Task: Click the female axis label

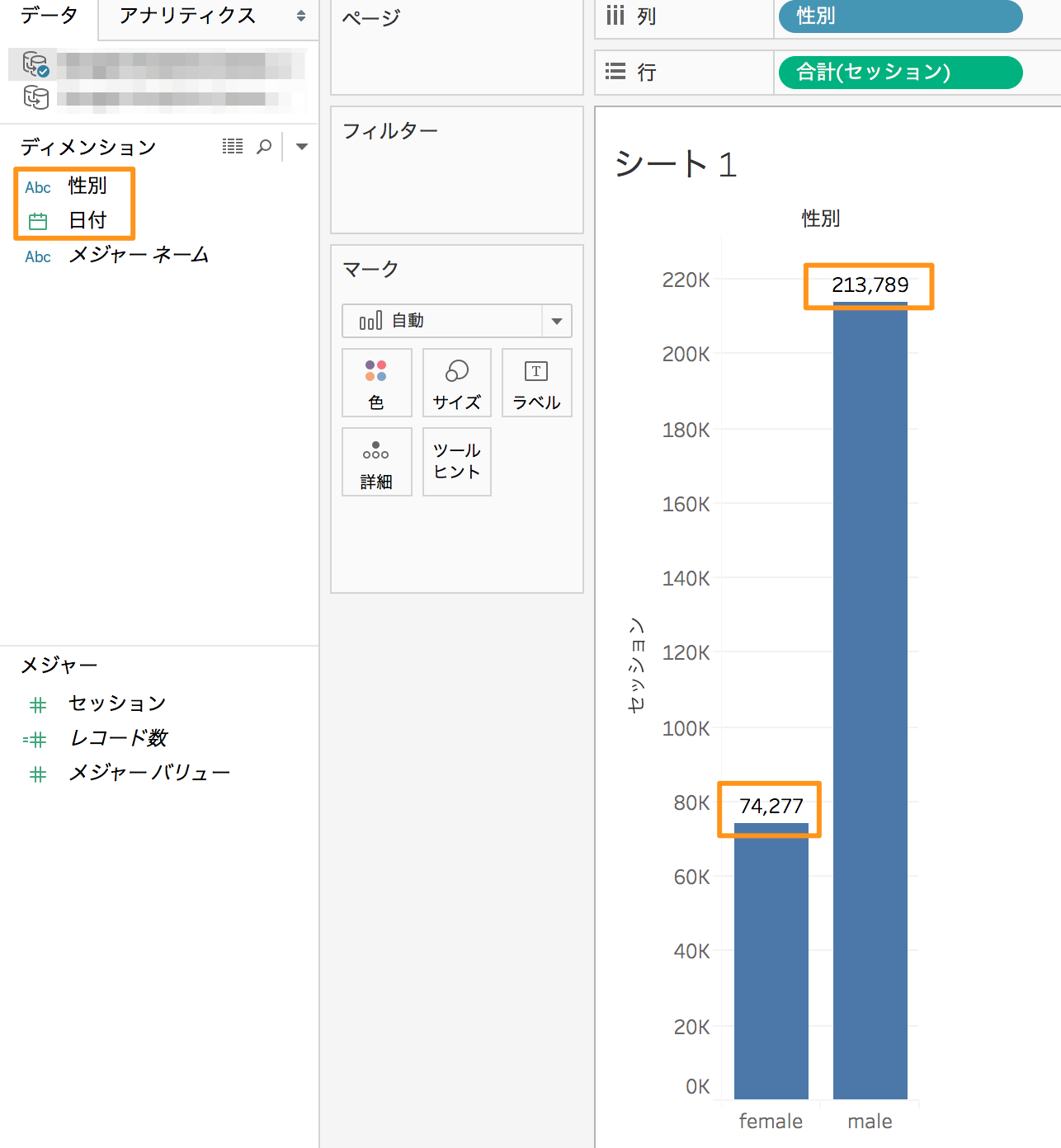Action: (x=771, y=1122)
